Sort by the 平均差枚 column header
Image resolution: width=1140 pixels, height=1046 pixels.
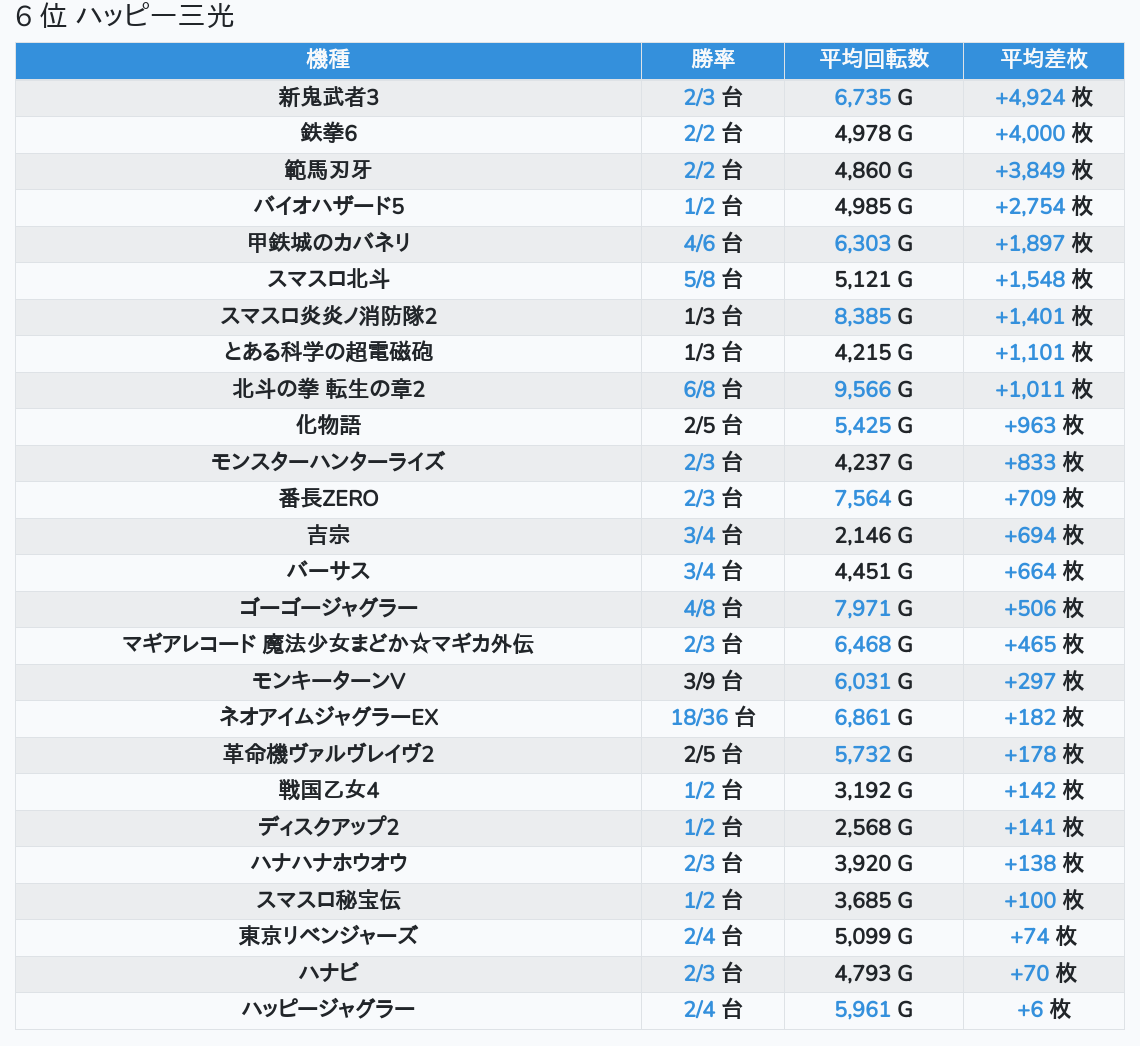[1043, 59]
